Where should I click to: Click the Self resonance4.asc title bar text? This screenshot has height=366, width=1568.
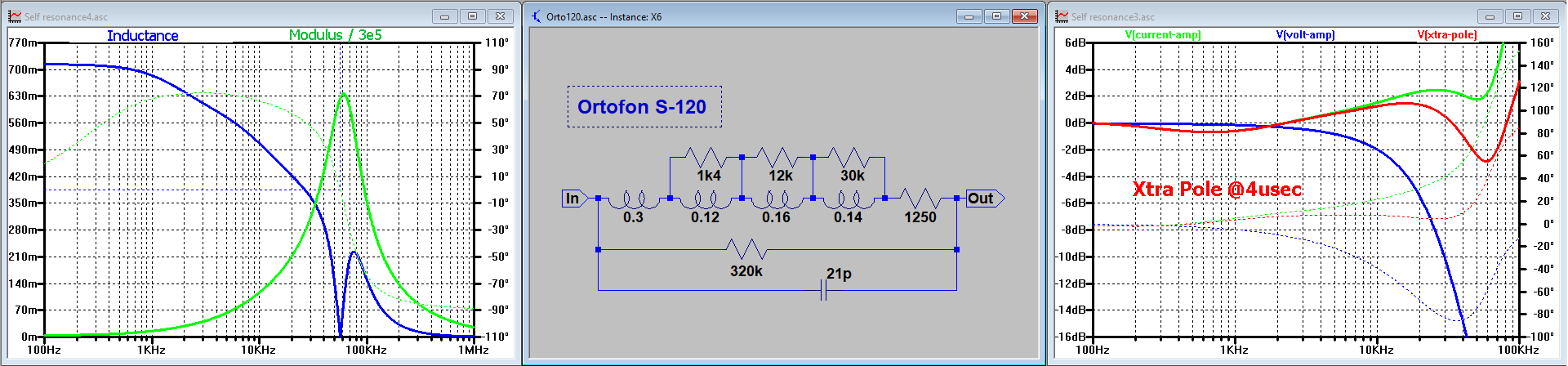66,16
